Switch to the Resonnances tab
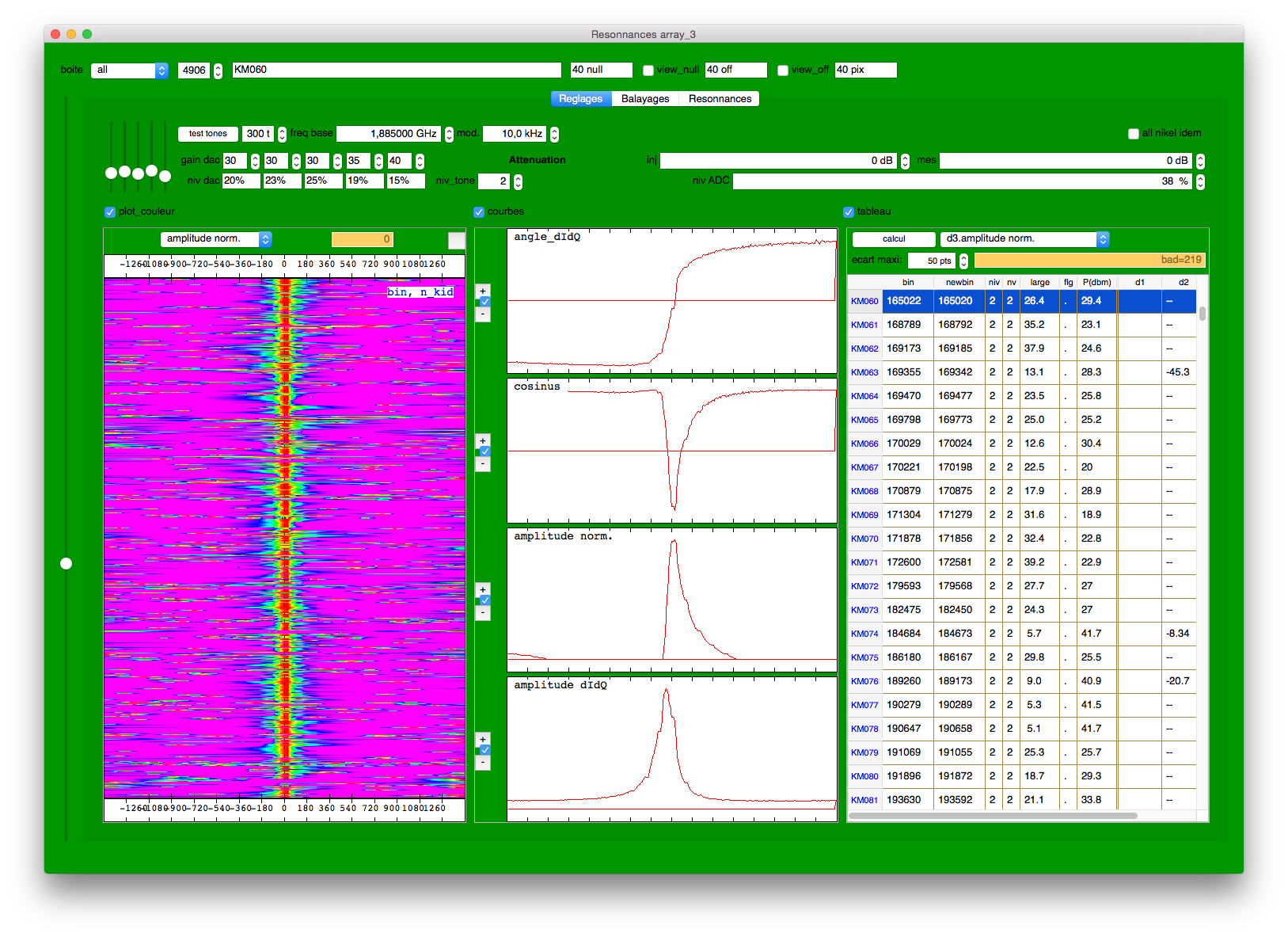This screenshot has height=937, width=1288. tap(720, 99)
